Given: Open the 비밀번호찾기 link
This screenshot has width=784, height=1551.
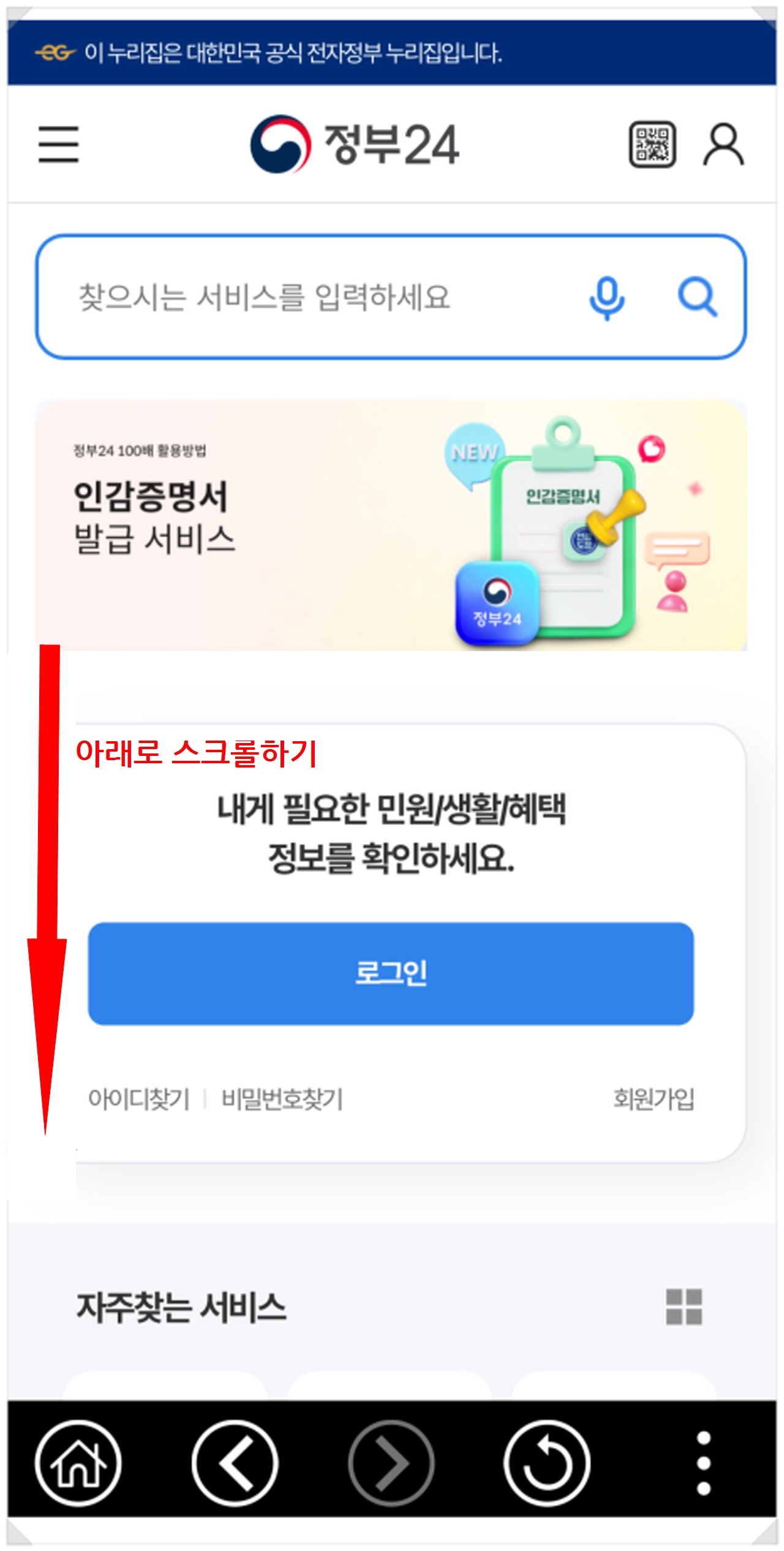Looking at the screenshot, I should tap(282, 1098).
